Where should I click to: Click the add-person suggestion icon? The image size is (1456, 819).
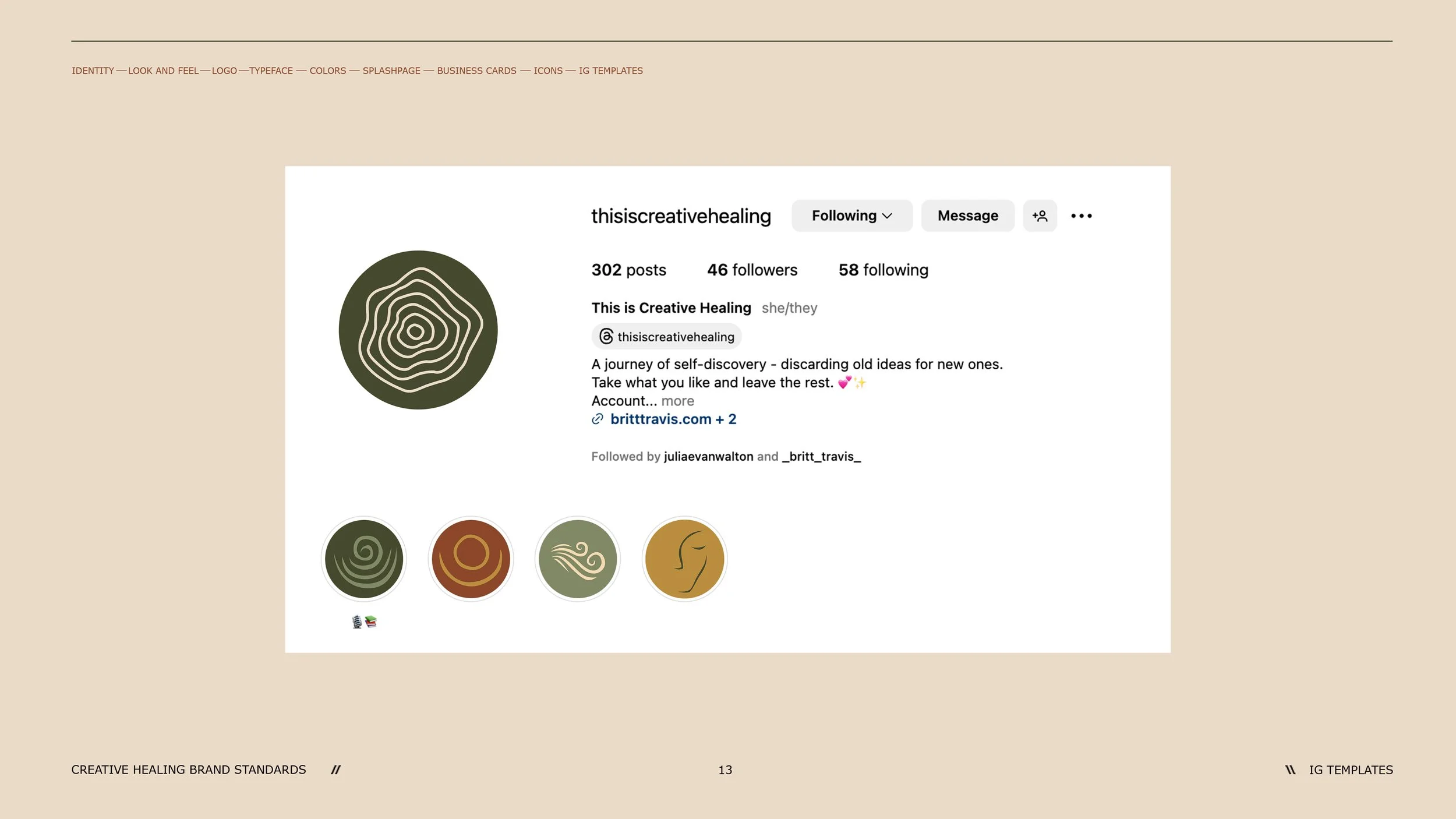click(1040, 216)
